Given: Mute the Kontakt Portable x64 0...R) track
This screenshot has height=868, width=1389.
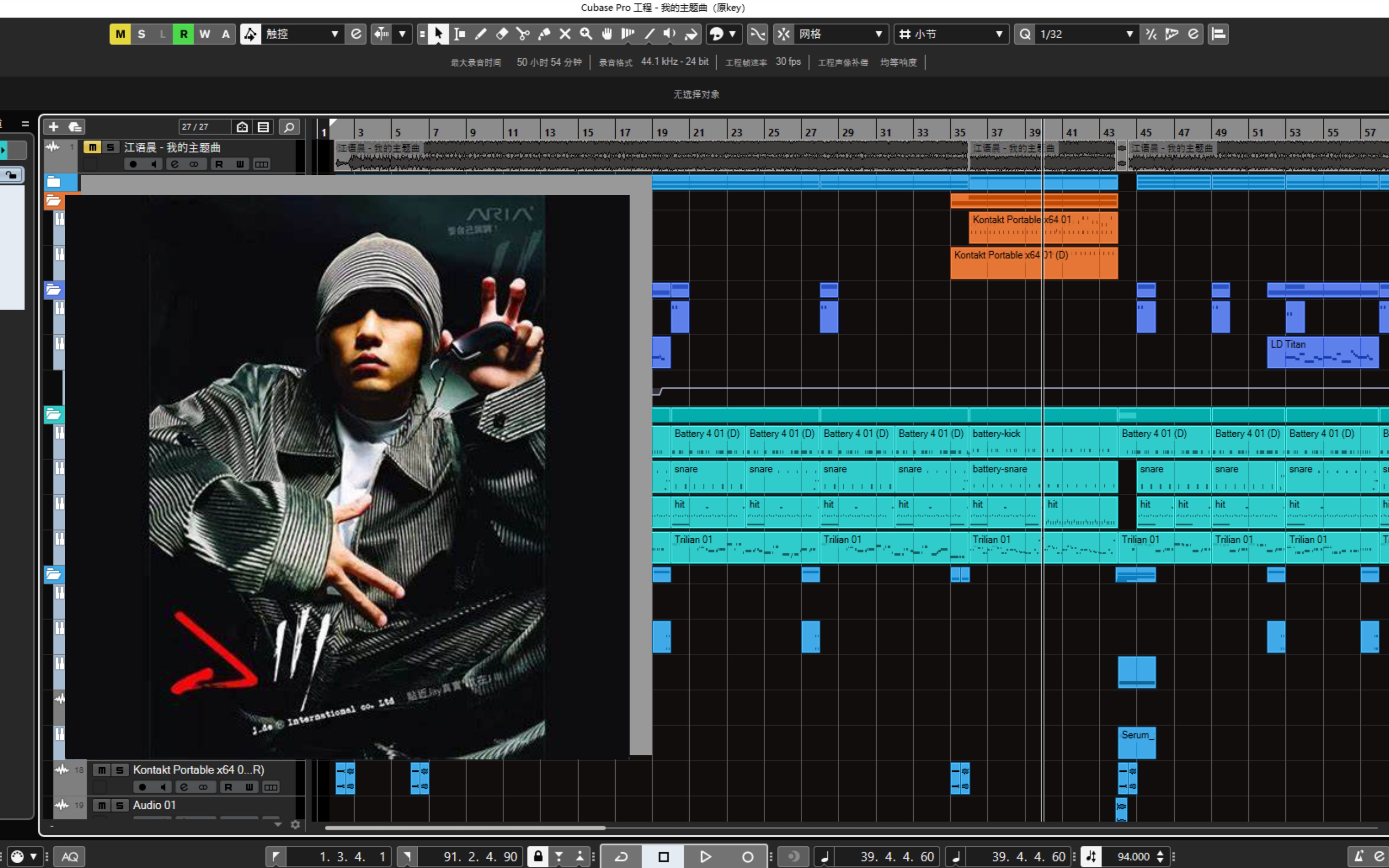Looking at the screenshot, I should [x=102, y=770].
